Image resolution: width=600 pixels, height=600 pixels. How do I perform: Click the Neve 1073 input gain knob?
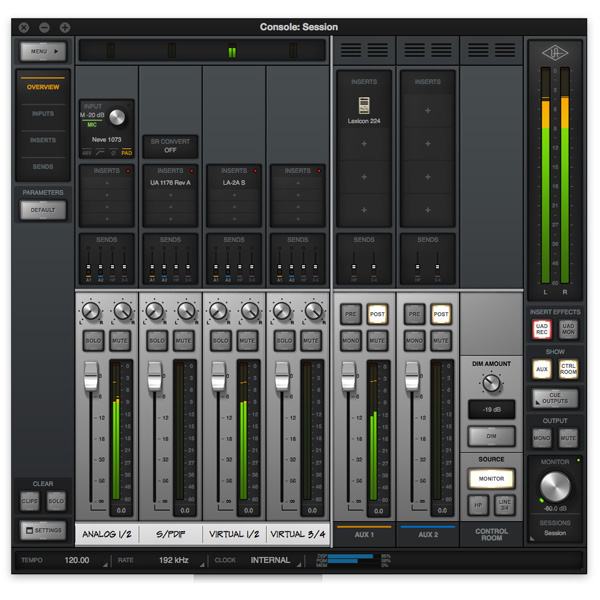[117, 117]
